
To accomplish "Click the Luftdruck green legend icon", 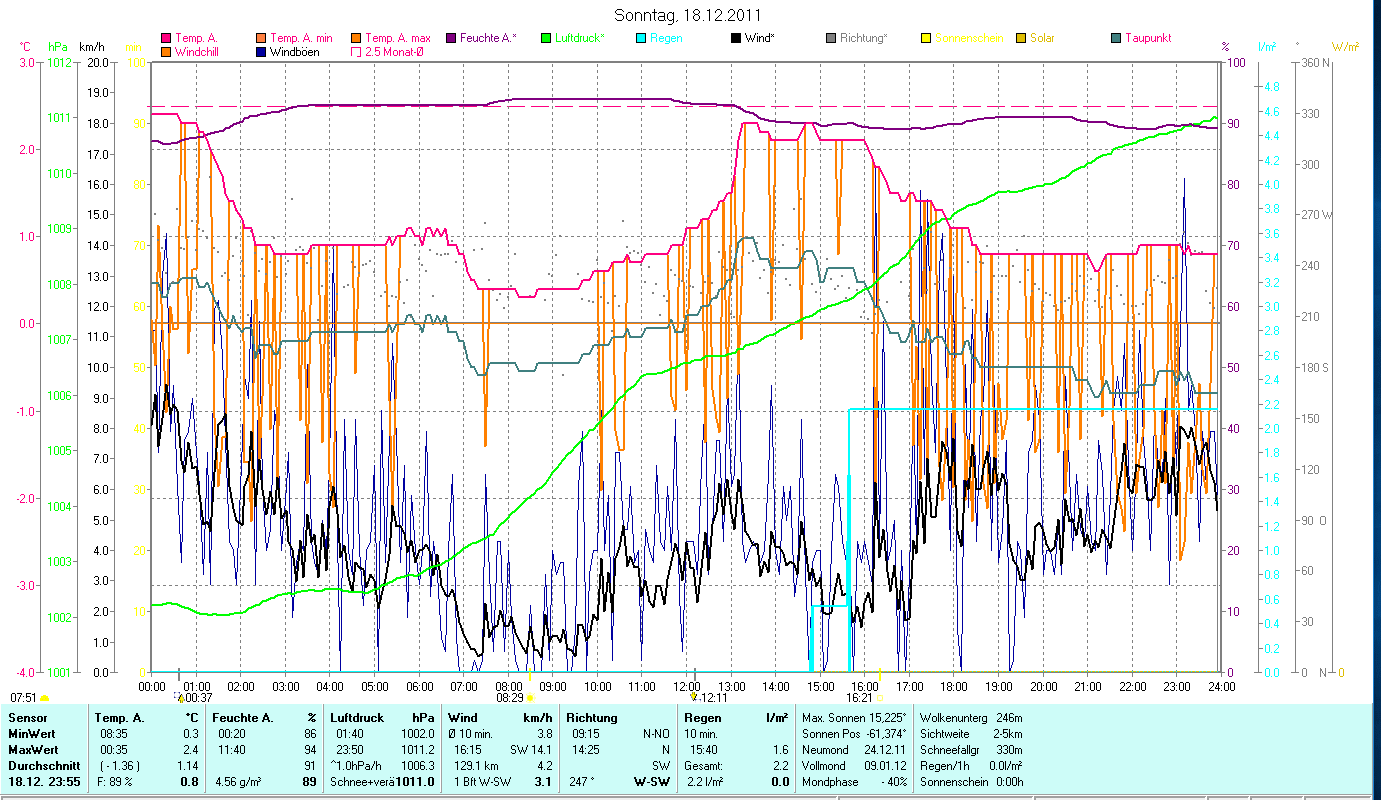I will 546,38.
